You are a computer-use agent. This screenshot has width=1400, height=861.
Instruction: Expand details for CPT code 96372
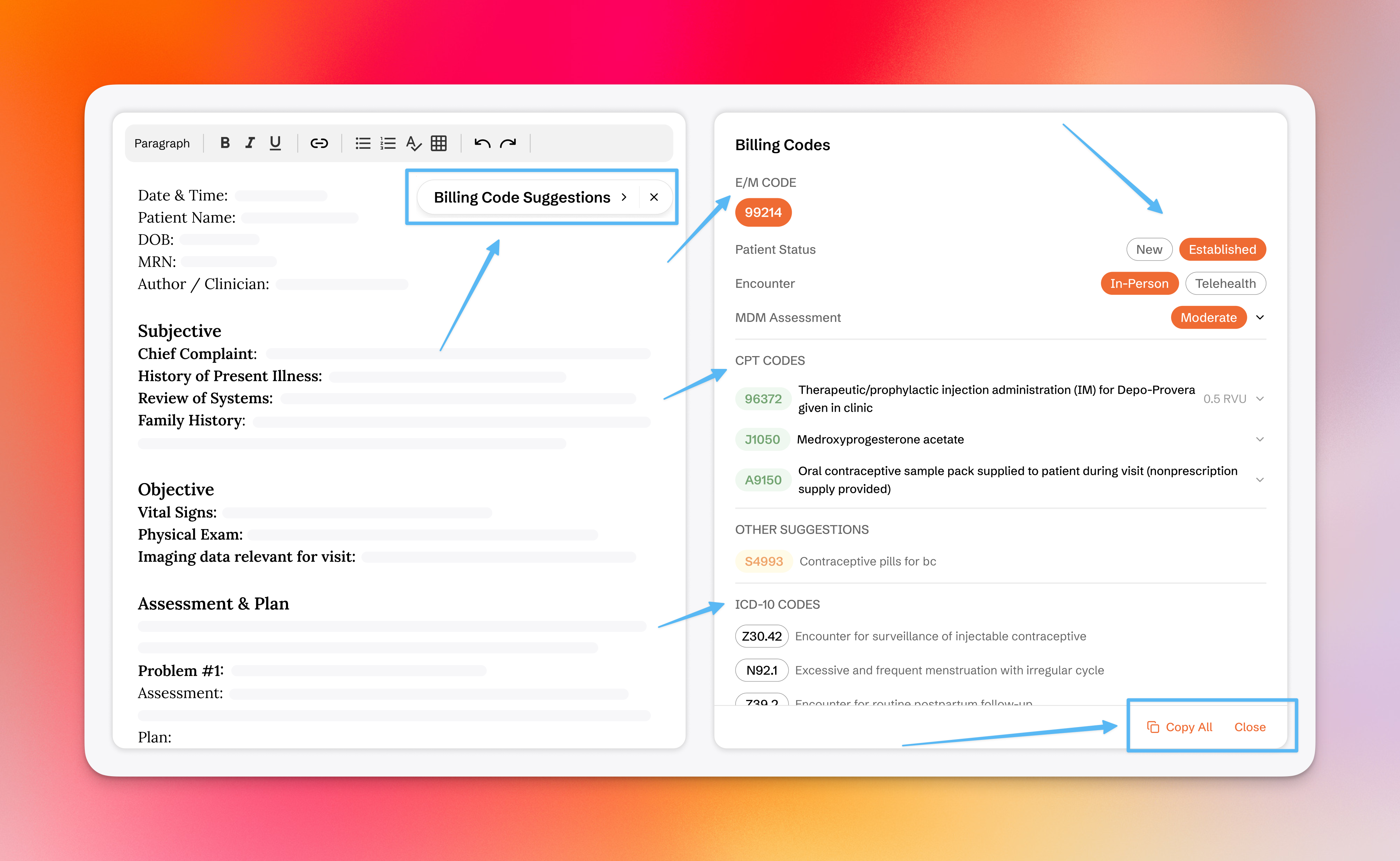tap(1260, 399)
